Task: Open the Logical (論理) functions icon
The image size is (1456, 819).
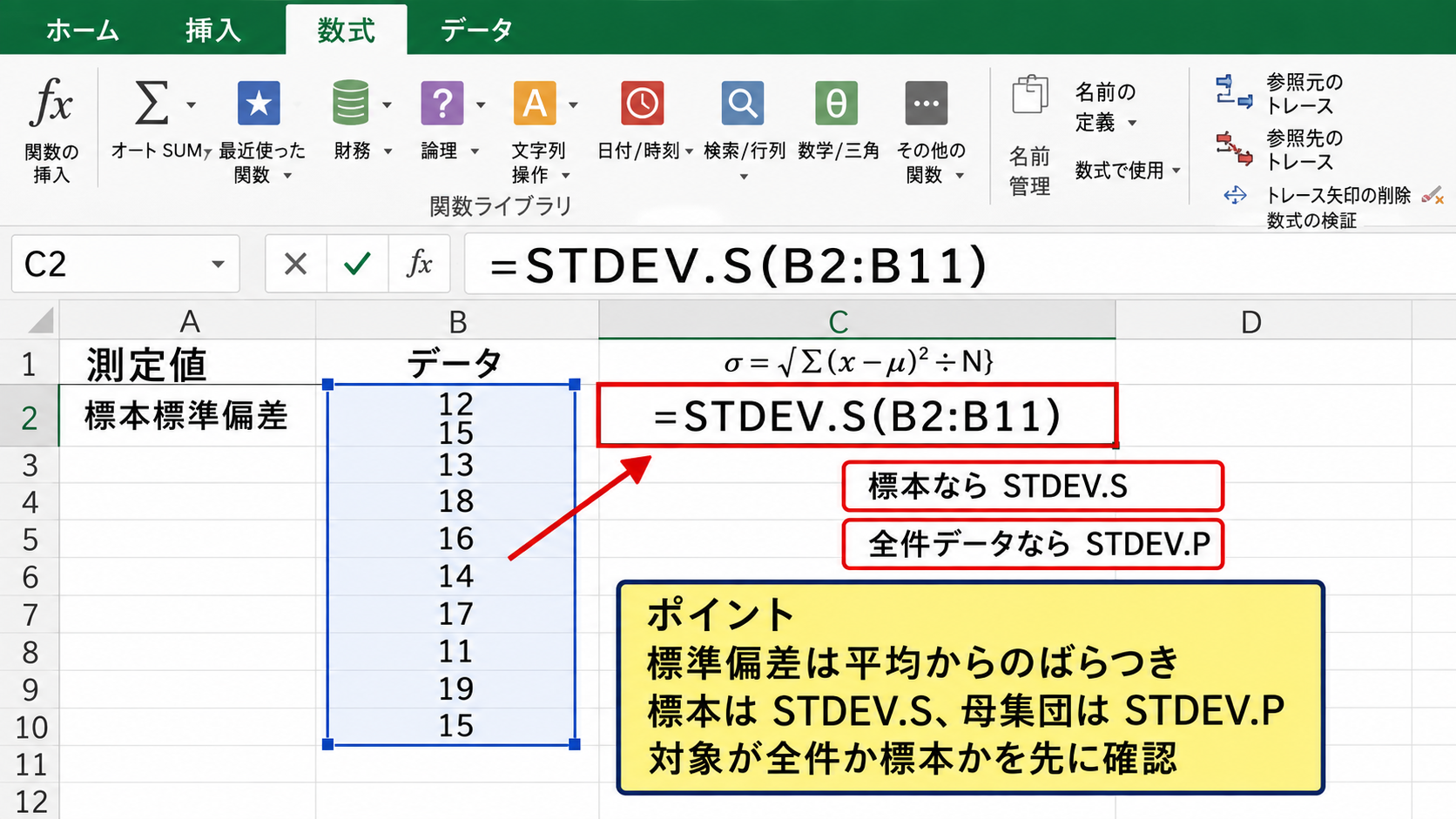Action: tap(442, 104)
